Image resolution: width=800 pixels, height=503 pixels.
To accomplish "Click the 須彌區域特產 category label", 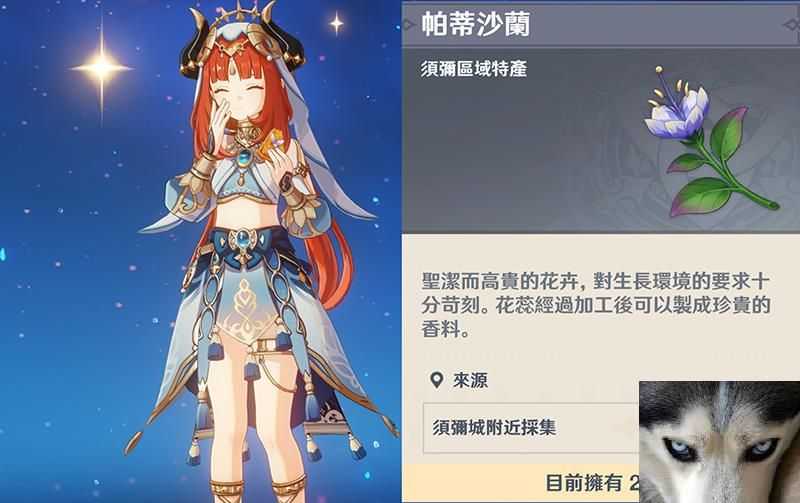I will [473, 68].
